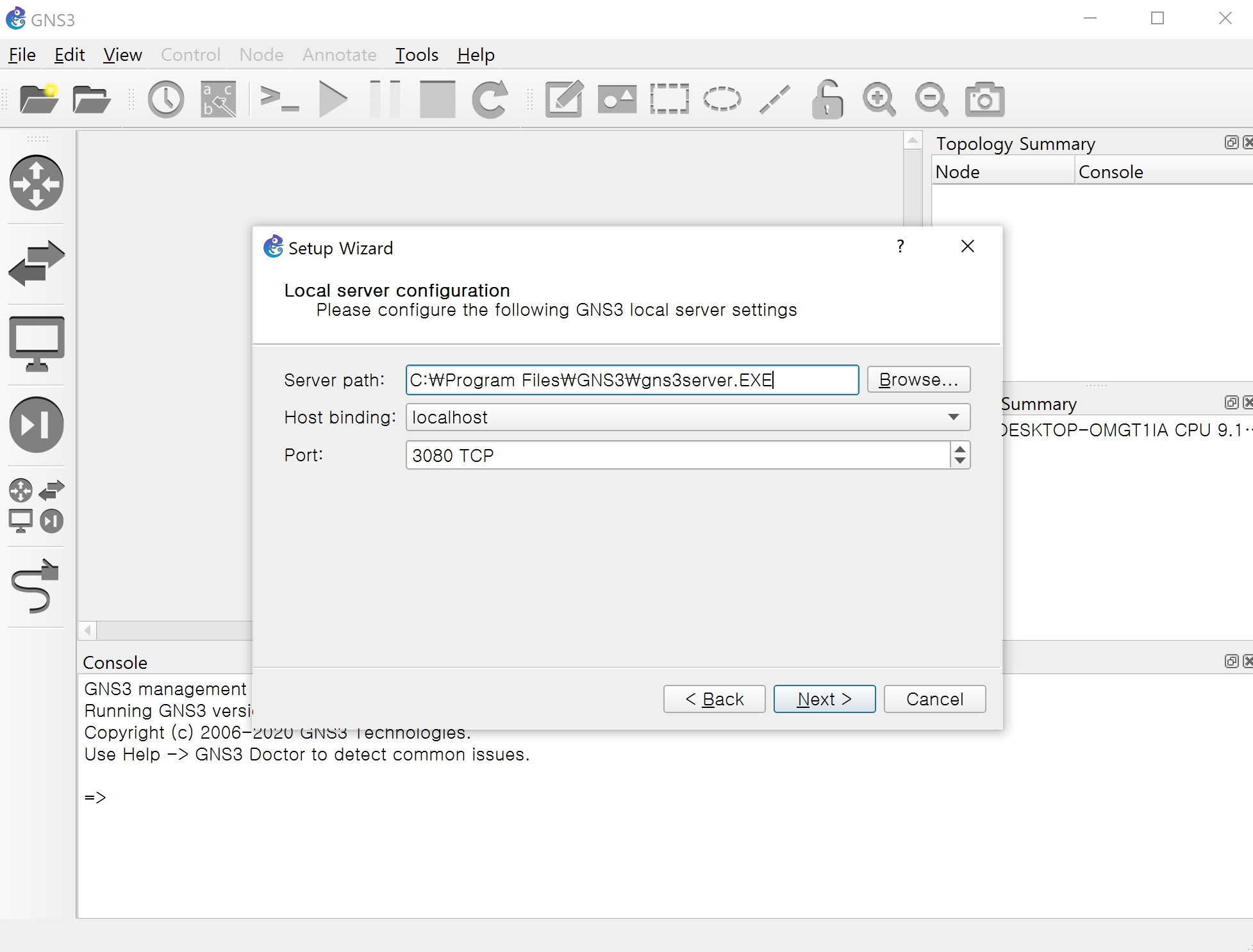Click the Browse button for server path

pyautogui.click(x=918, y=380)
